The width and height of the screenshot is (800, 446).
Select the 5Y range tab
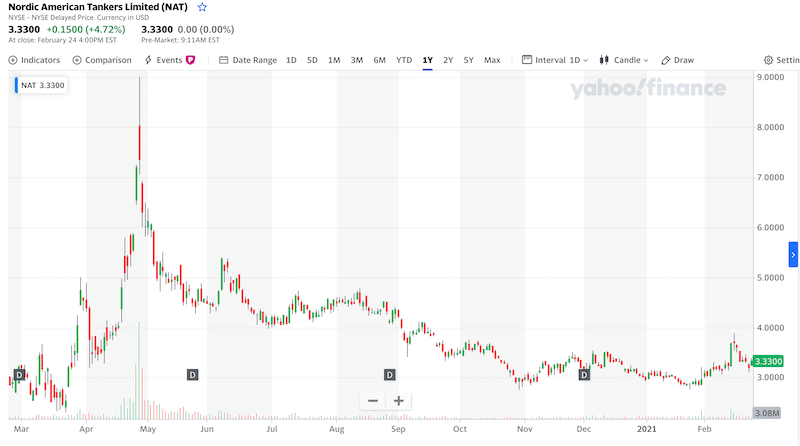click(x=468, y=60)
